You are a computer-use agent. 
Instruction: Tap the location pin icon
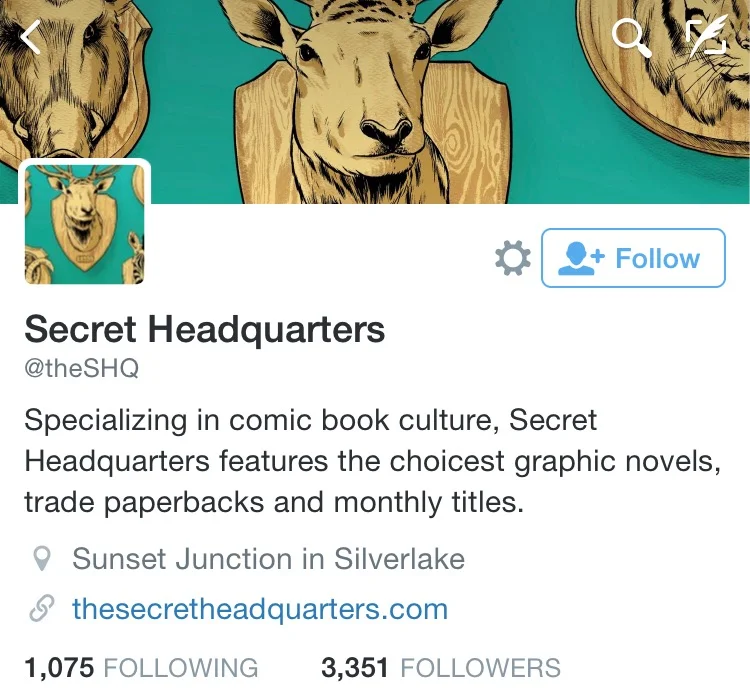42,559
